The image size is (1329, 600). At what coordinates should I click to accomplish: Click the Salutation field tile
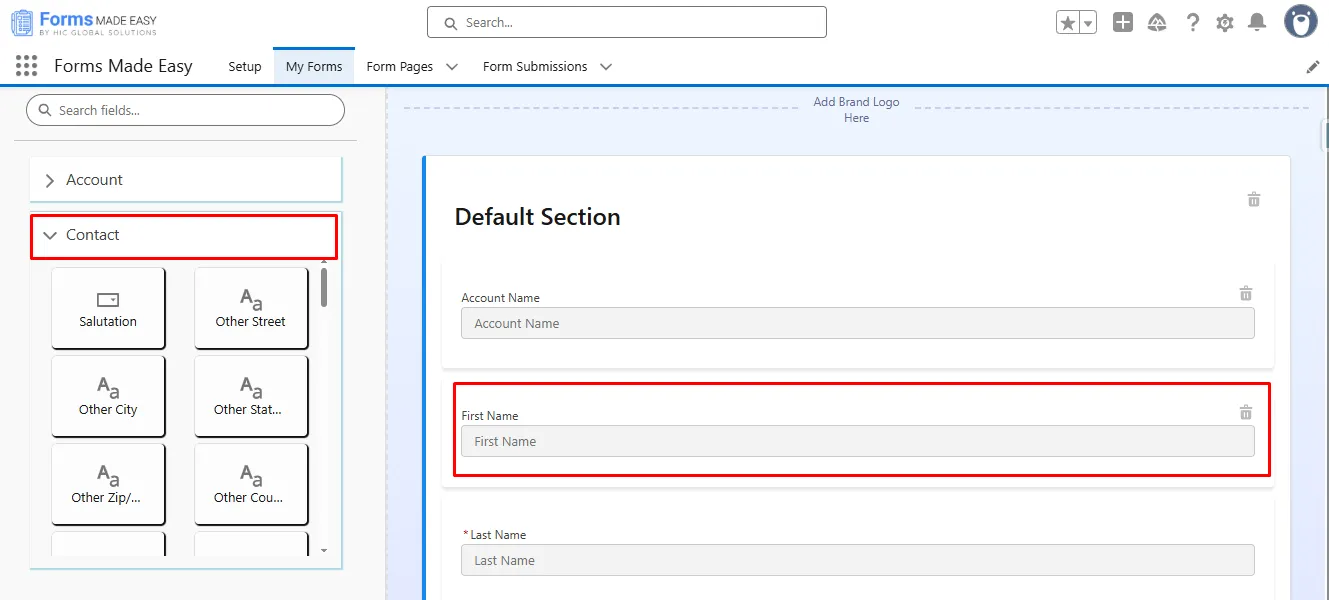[x=108, y=308]
